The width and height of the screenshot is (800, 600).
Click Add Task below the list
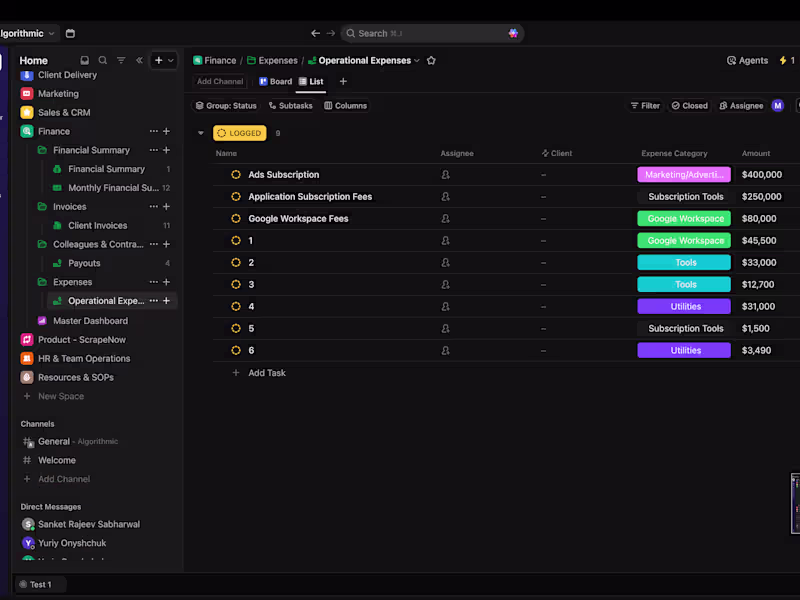click(266, 373)
